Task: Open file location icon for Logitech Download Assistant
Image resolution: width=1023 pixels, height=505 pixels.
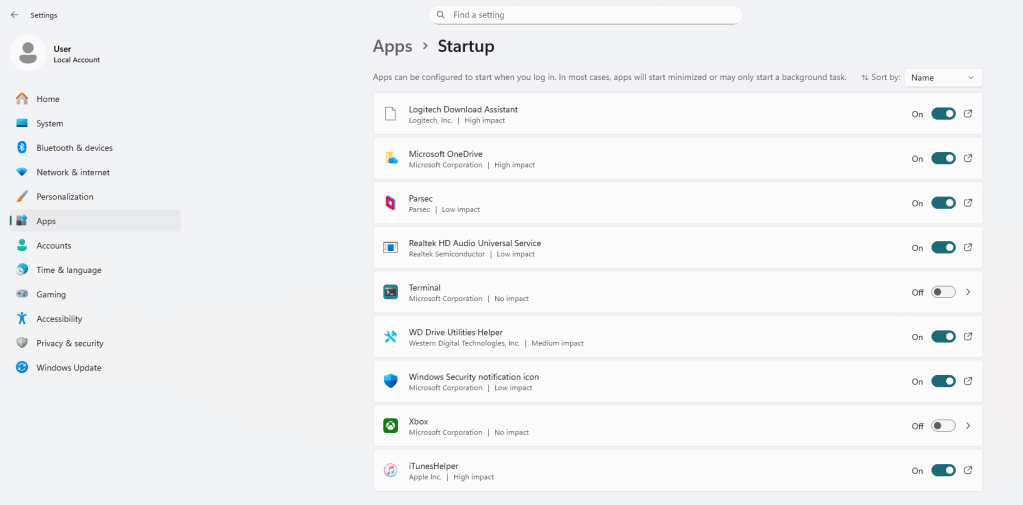Action: (x=968, y=114)
